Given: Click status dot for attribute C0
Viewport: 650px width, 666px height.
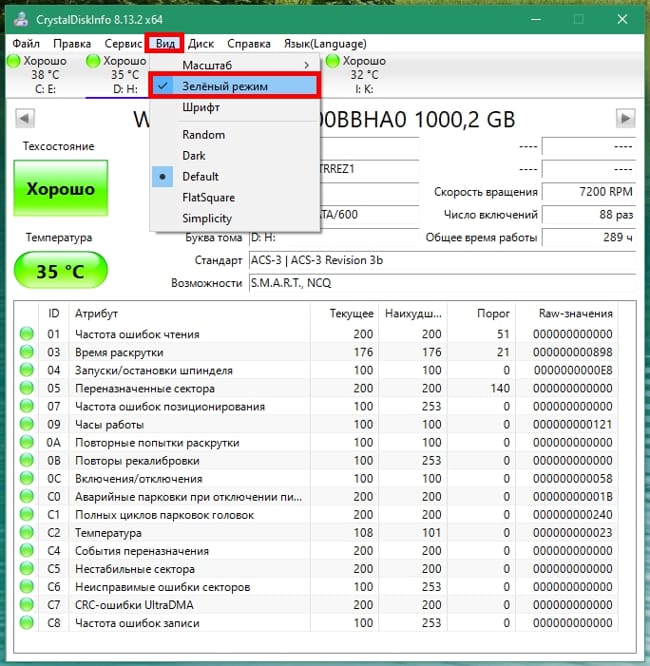Looking at the screenshot, I should (x=27, y=497).
